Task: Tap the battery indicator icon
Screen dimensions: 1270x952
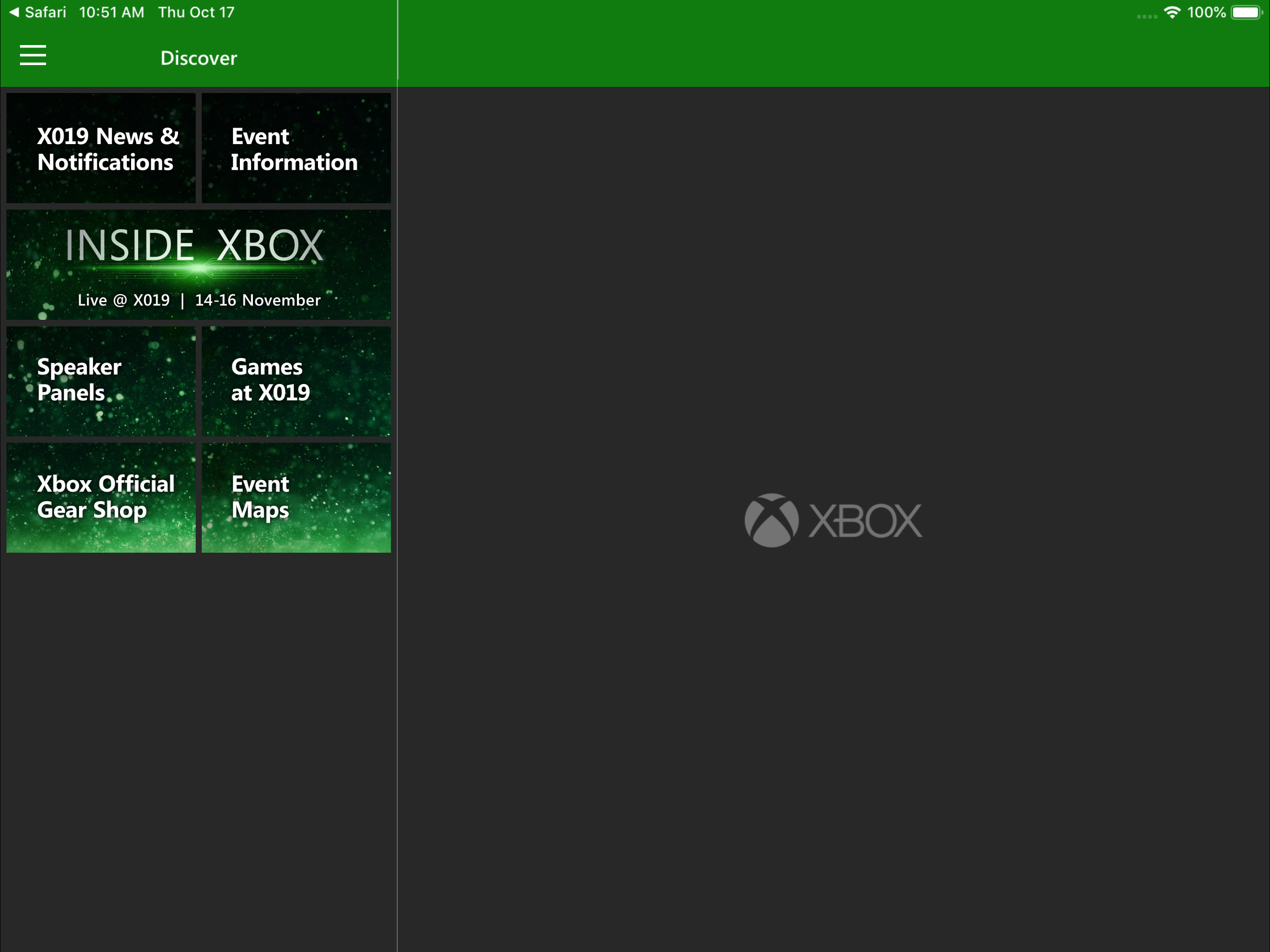Action: pos(1246,13)
